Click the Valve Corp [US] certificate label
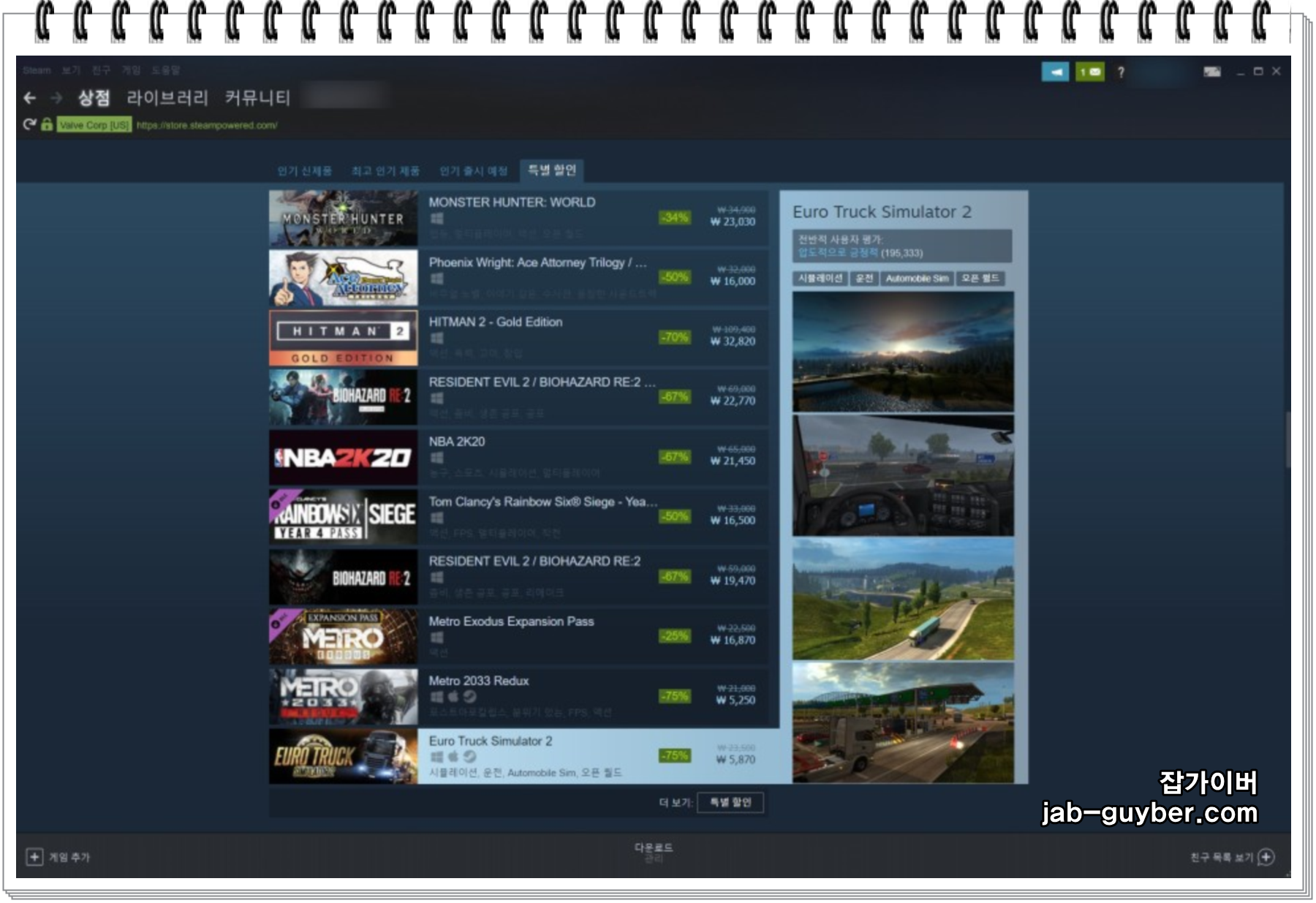Image resolution: width=1316 pixels, height=903 pixels. click(x=94, y=125)
